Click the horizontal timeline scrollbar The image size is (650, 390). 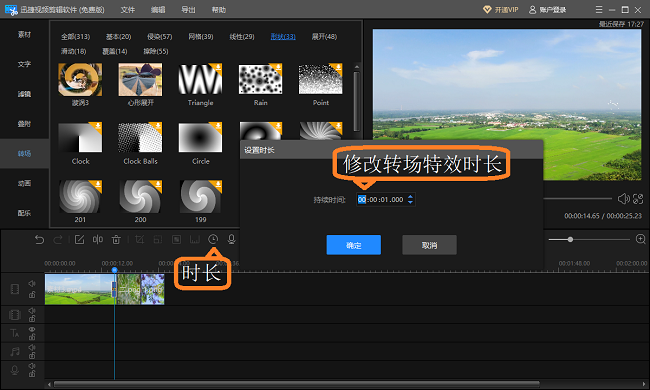point(296,384)
